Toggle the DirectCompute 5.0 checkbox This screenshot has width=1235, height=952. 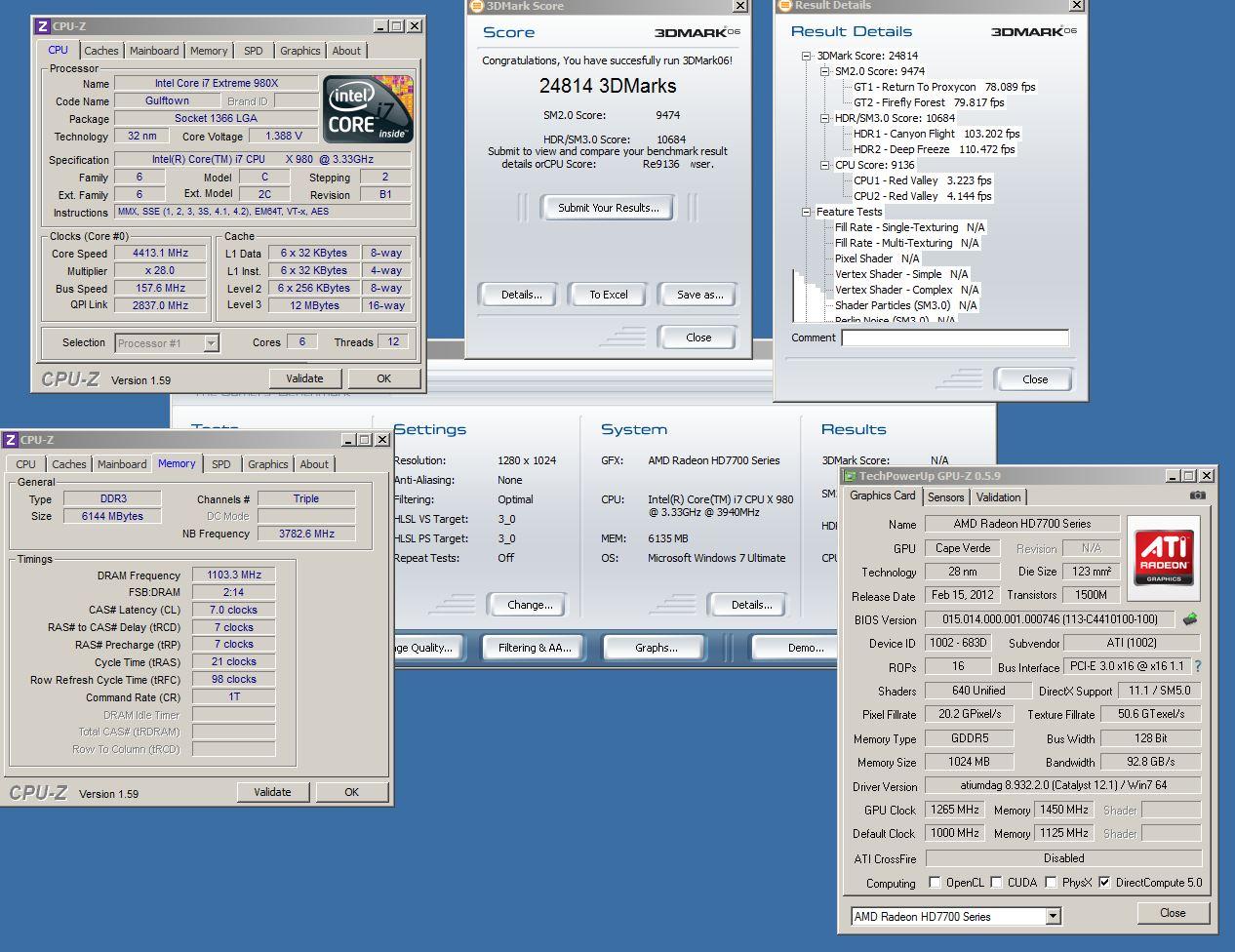click(x=1104, y=882)
